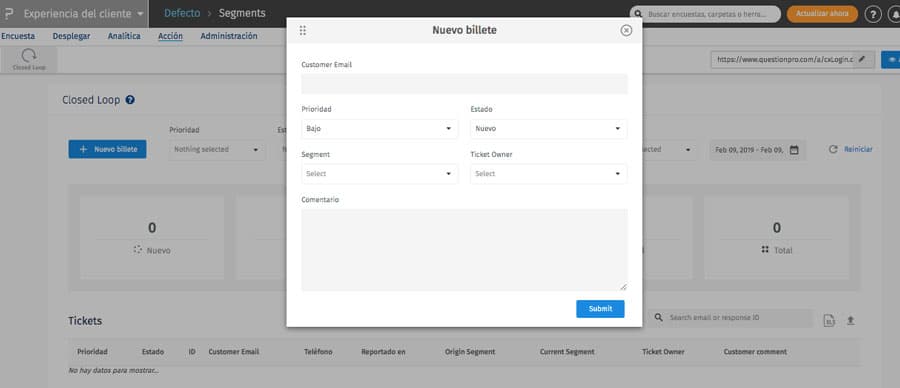Open the Administración menu
The image size is (900, 388).
click(x=228, y=36)
